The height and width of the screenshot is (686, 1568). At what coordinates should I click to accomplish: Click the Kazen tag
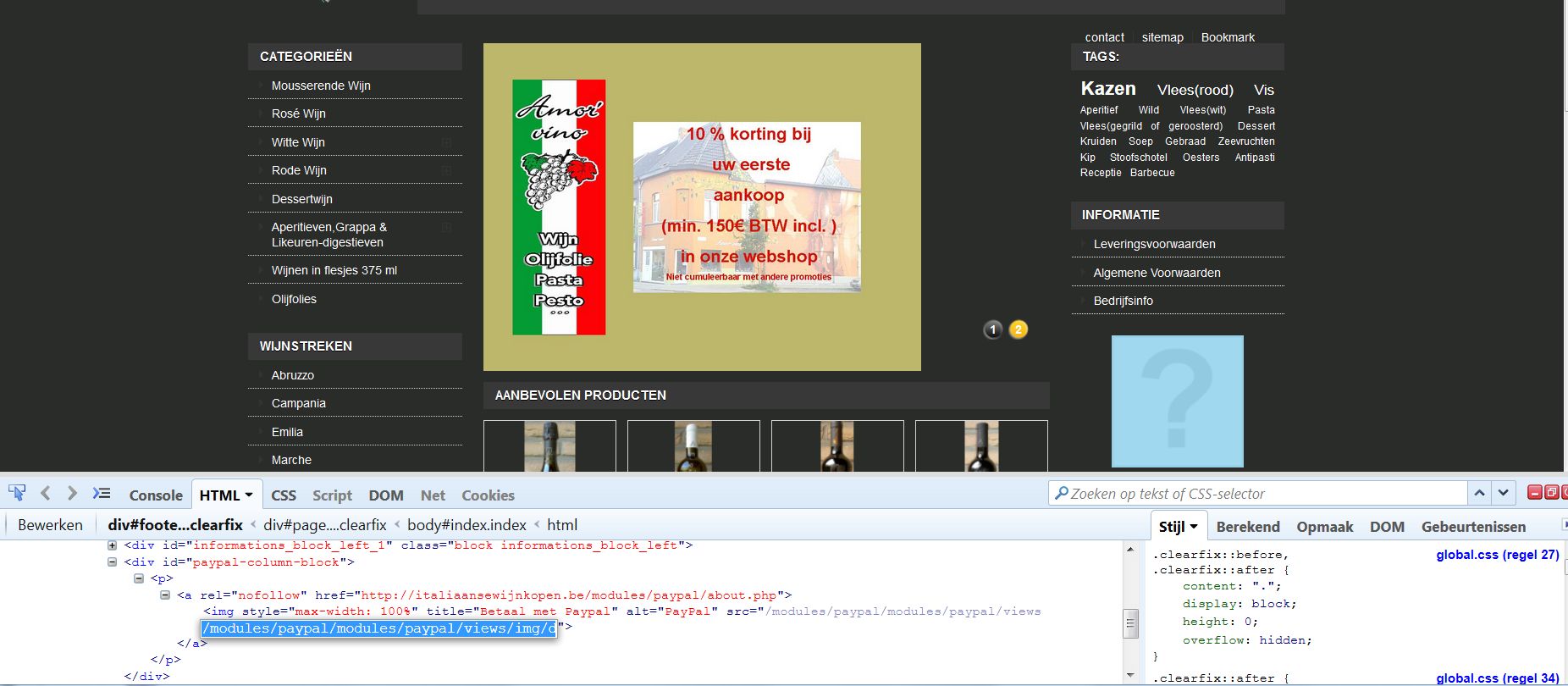pos(1108,88)
